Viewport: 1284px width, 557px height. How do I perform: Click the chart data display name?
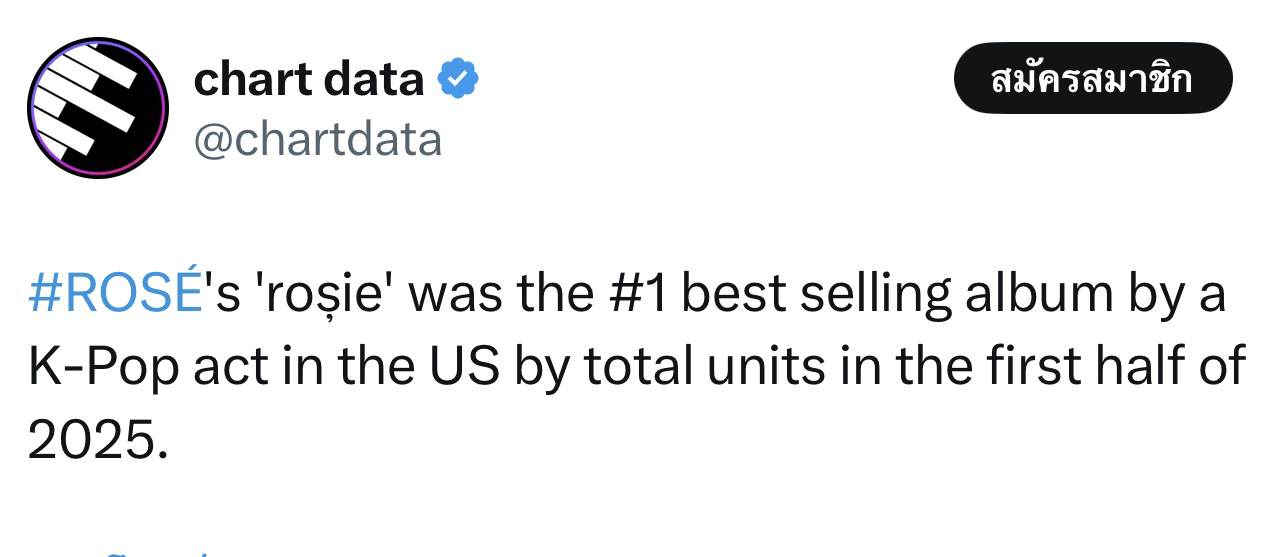pyautogui.click(x=308, y=78)
